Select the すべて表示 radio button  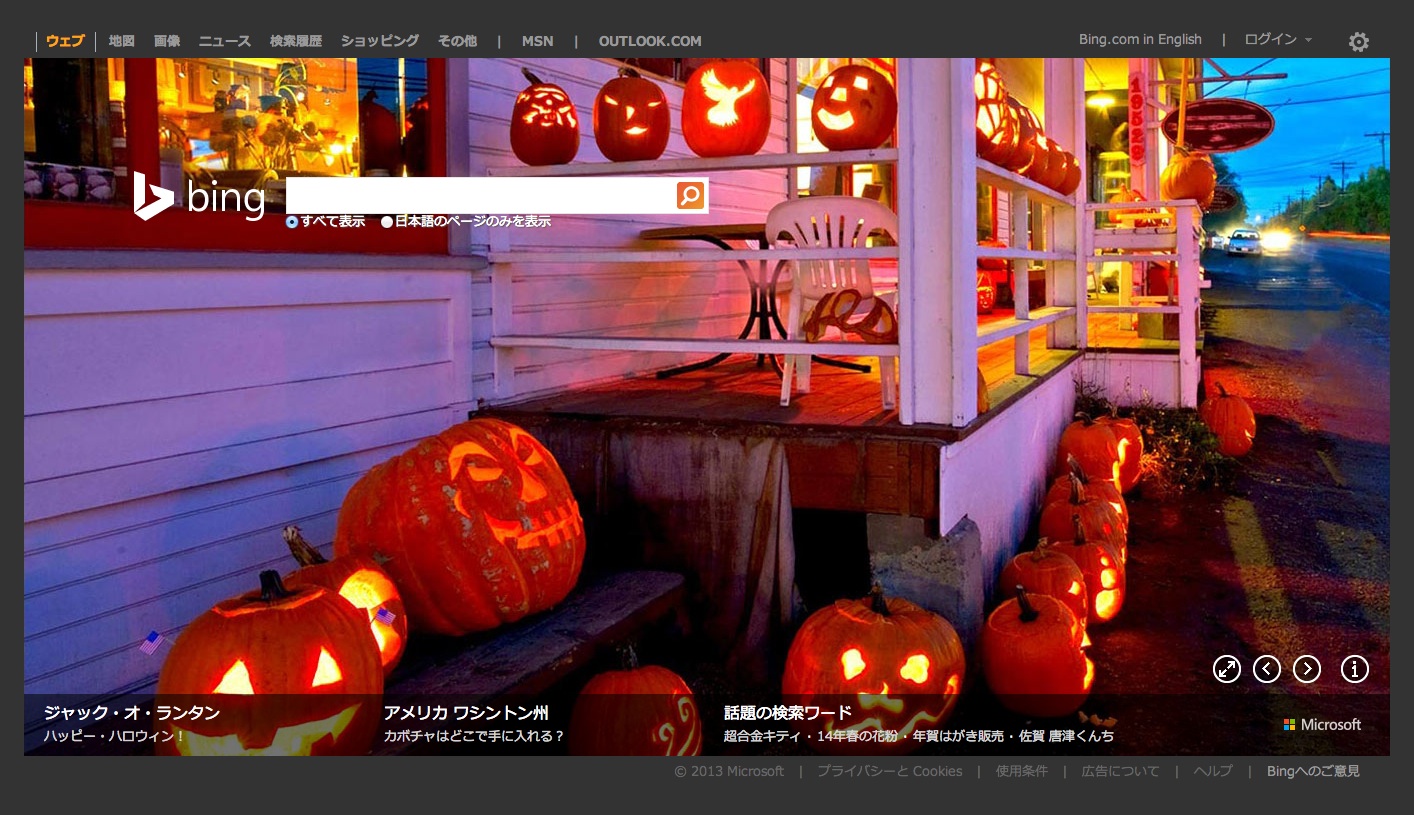click(x=292, y=222)
